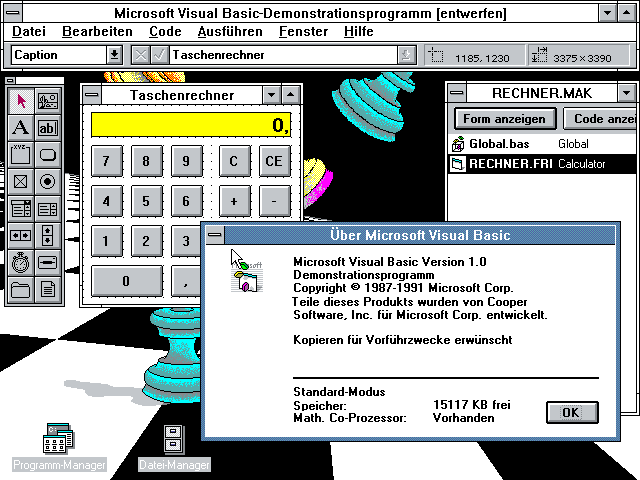This screenshot has width=640, height=480.
Task: Open the Hilfe menu
Action: pyautogui.click(x=358, y=31)
